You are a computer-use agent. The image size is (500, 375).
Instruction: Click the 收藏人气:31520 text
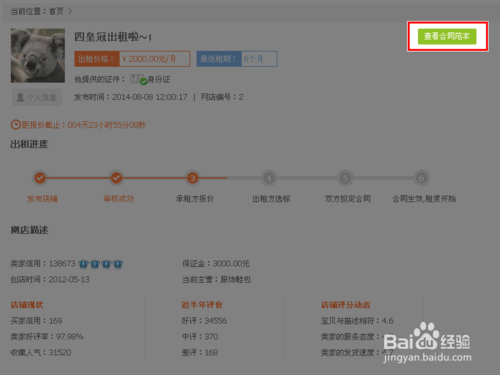(41, 352)
